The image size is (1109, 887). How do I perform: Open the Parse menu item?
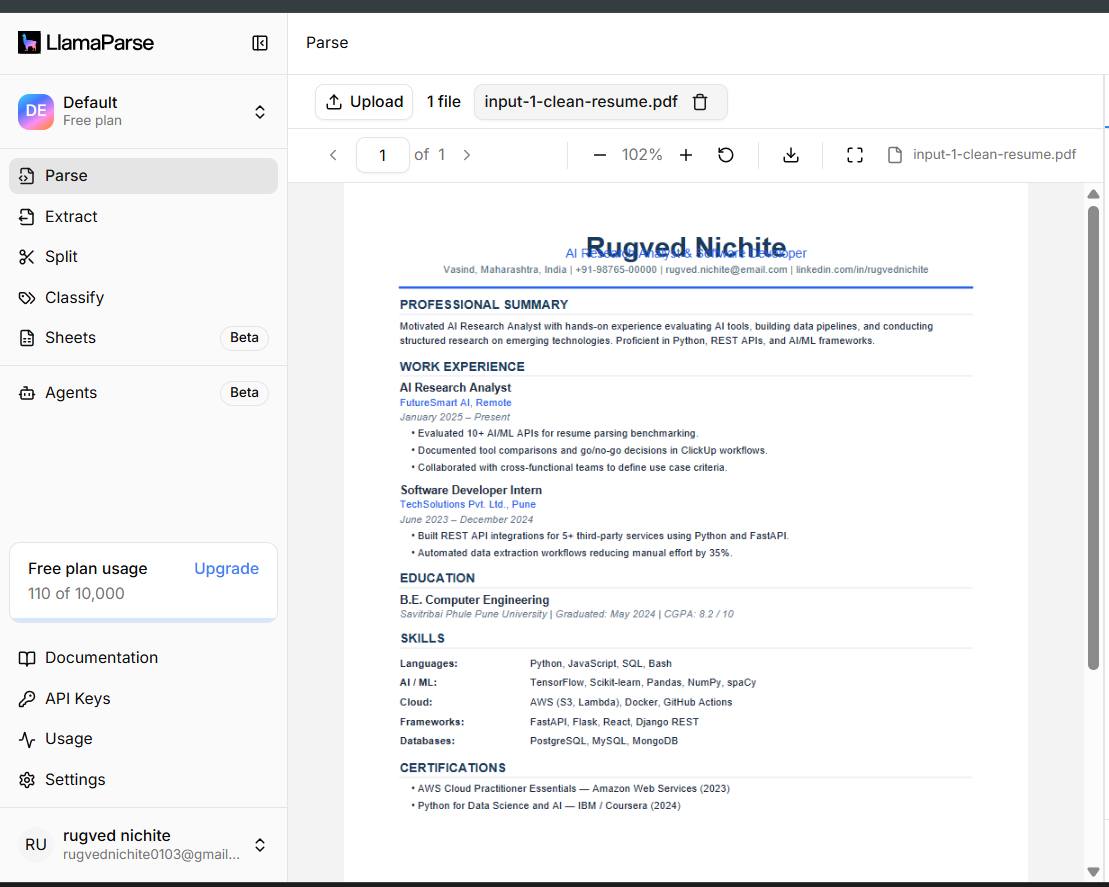[144, 175]
